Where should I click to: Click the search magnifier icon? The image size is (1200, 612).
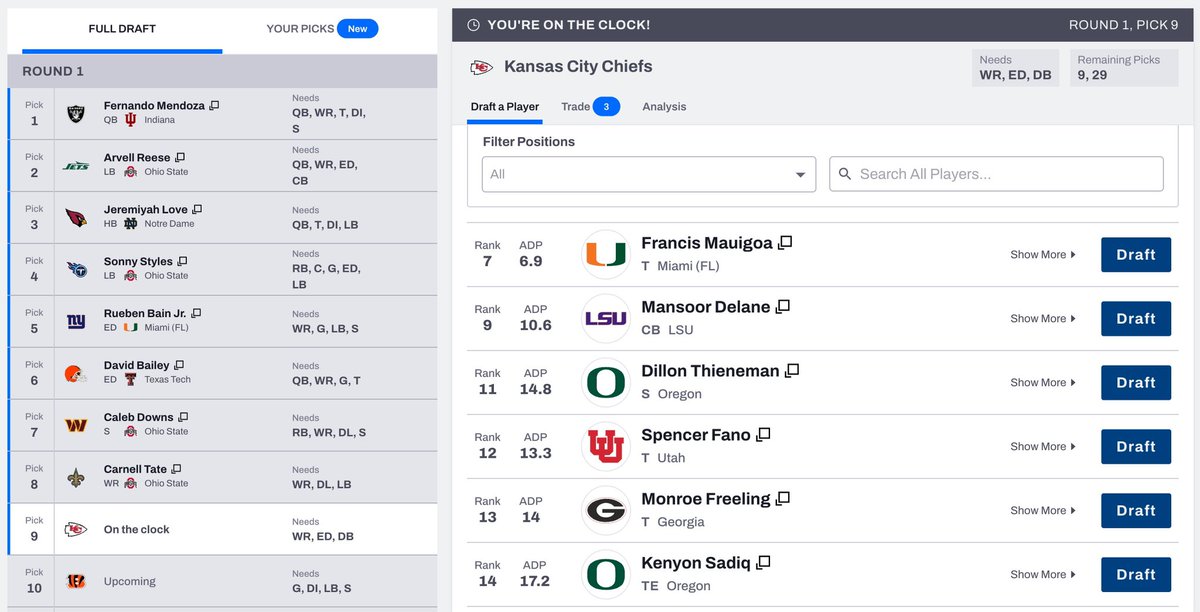pyautogui.click(x=845, y=174)
